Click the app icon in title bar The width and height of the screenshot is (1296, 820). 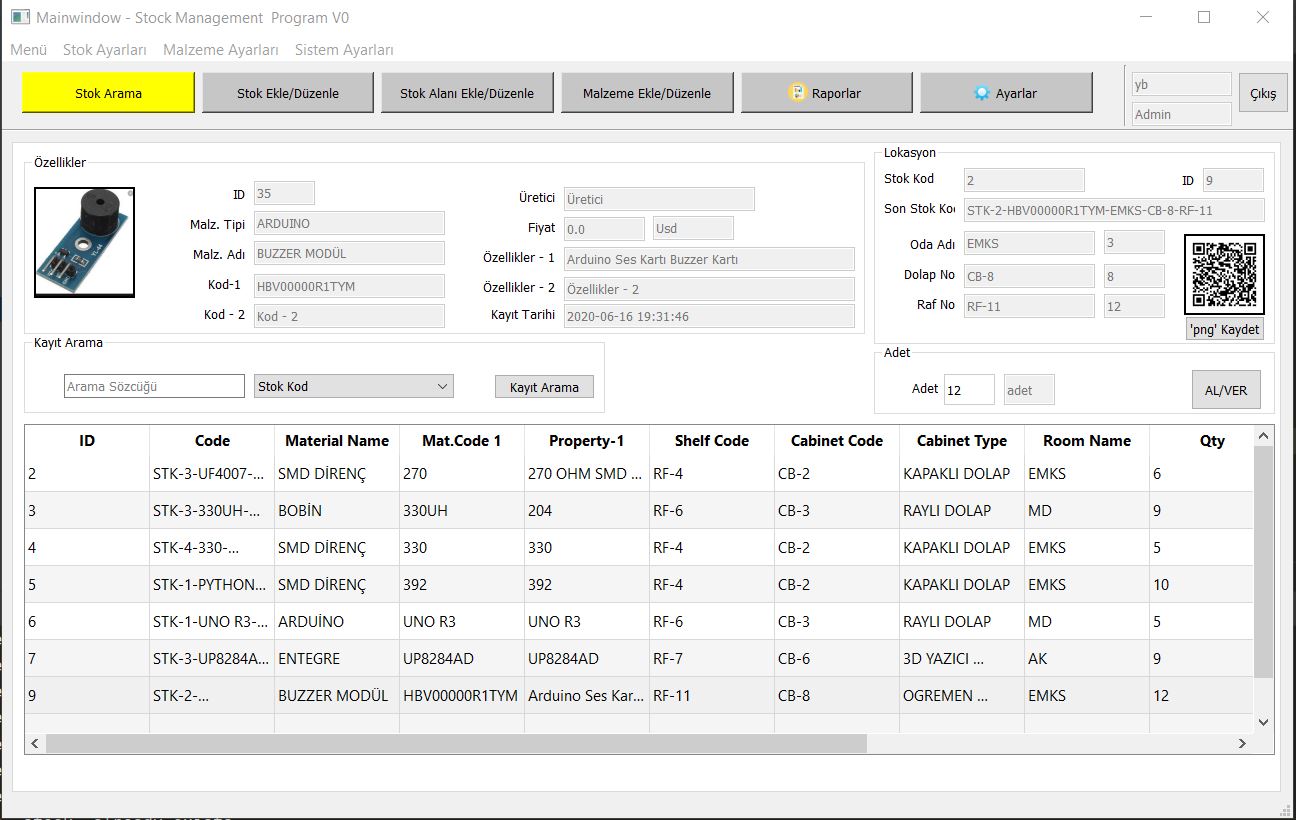pos(19,18)
